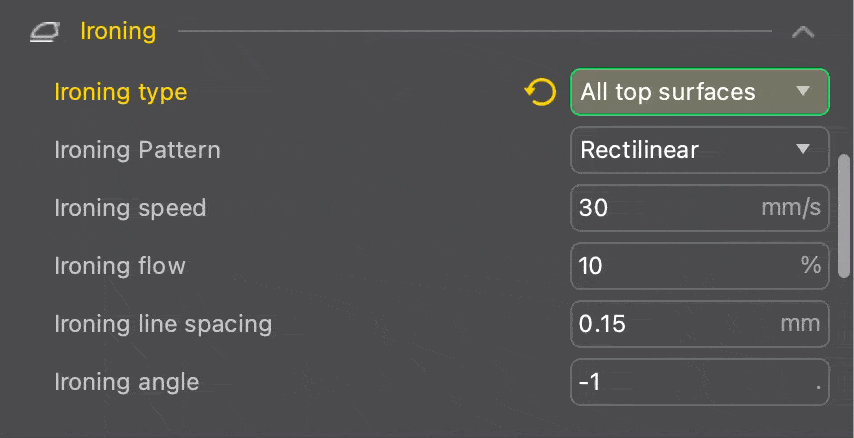Click the 'Ironing speed' setting label
Image resolution: width=854 pixels, height=438 pixels.
[130, 208]
